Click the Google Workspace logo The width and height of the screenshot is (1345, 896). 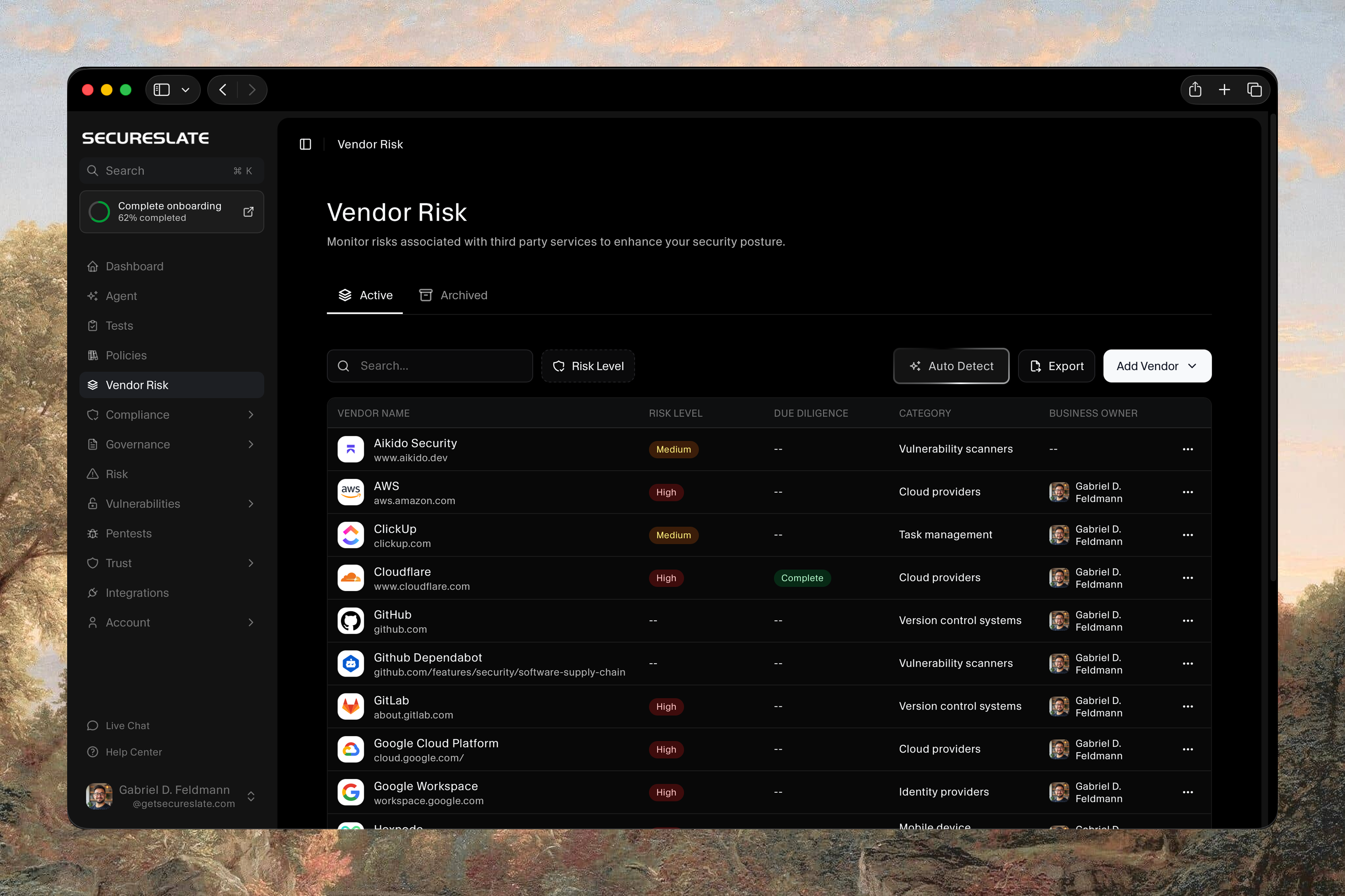pyautogui.click(x=351, y=792)
